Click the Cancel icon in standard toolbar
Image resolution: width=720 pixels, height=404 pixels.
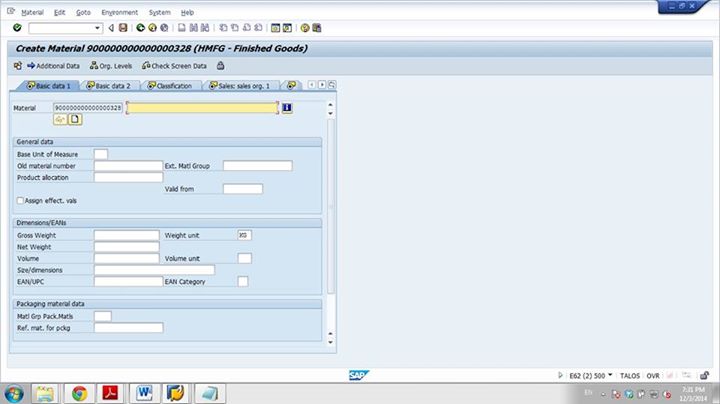pyautogui.click(x=164, y=28)
